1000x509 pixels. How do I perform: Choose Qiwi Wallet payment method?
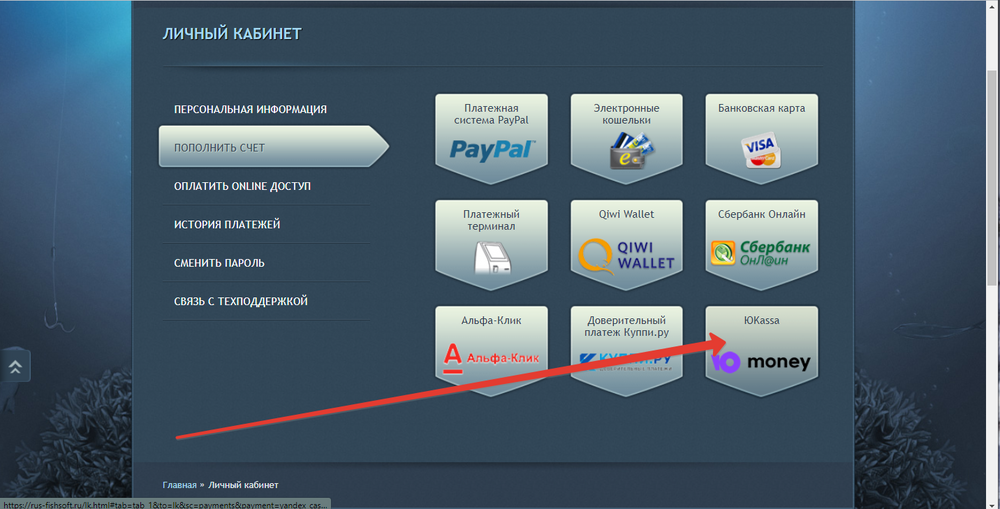626,245
